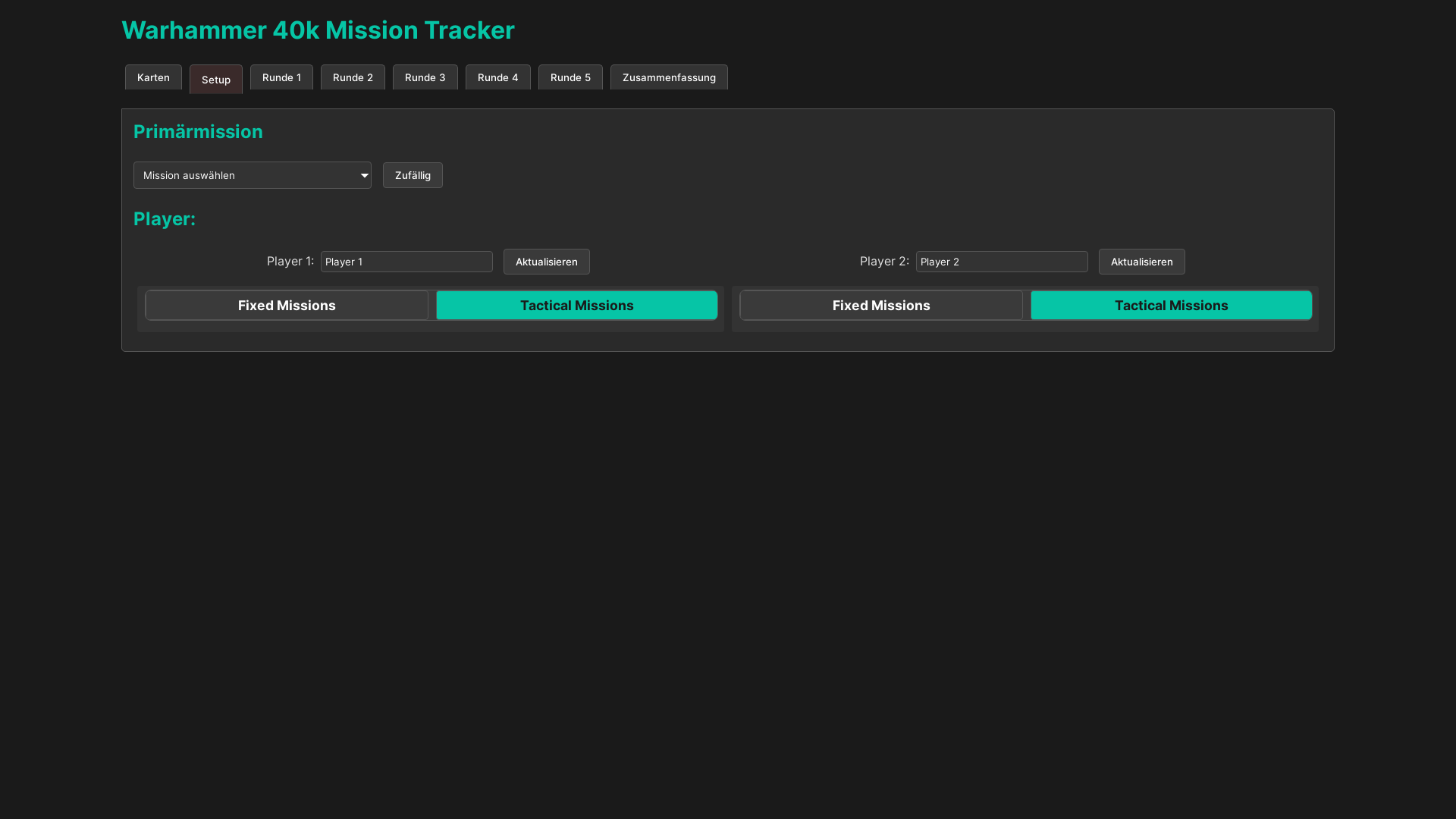Click the Player 2: label
The image size is (1456, 819).
coord(884,261)
